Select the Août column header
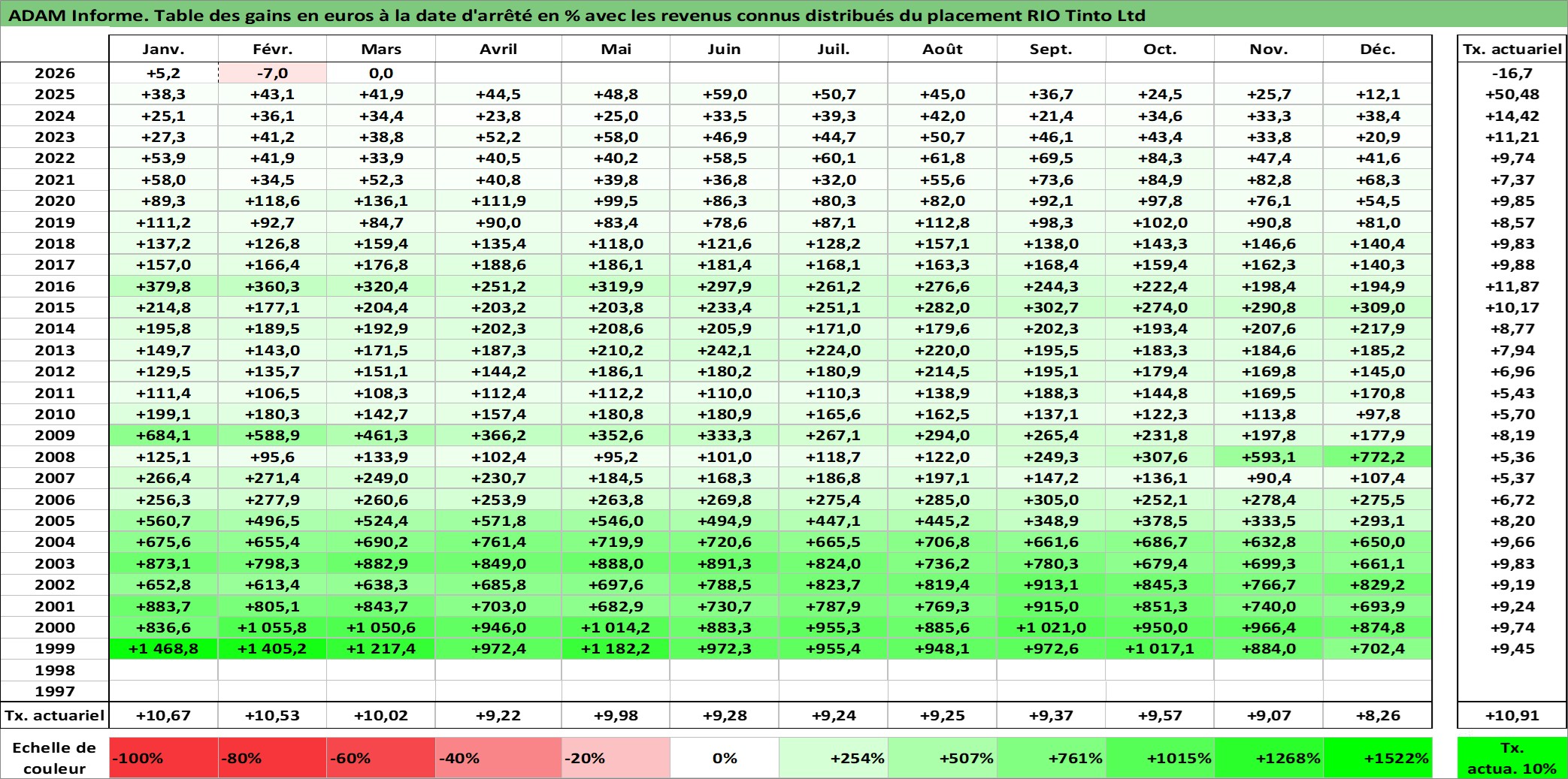This screenshot has width=1568, height=779. (x=943, y=50)
